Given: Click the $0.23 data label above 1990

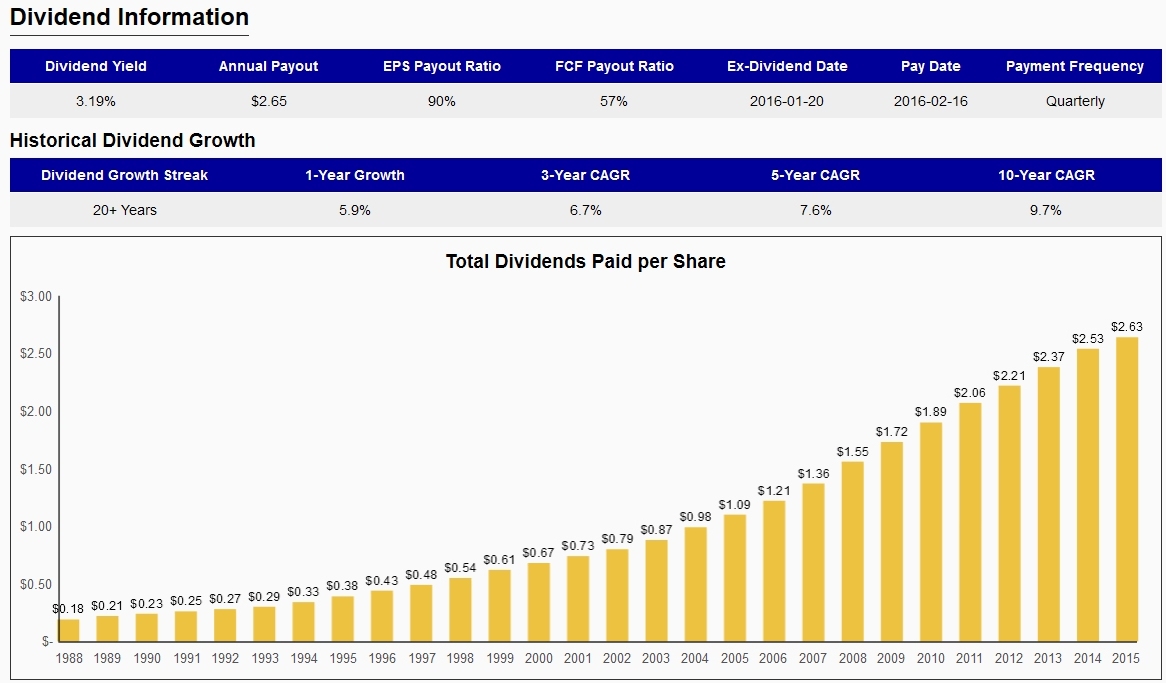Looking at the screenshot, I should 146,604.
